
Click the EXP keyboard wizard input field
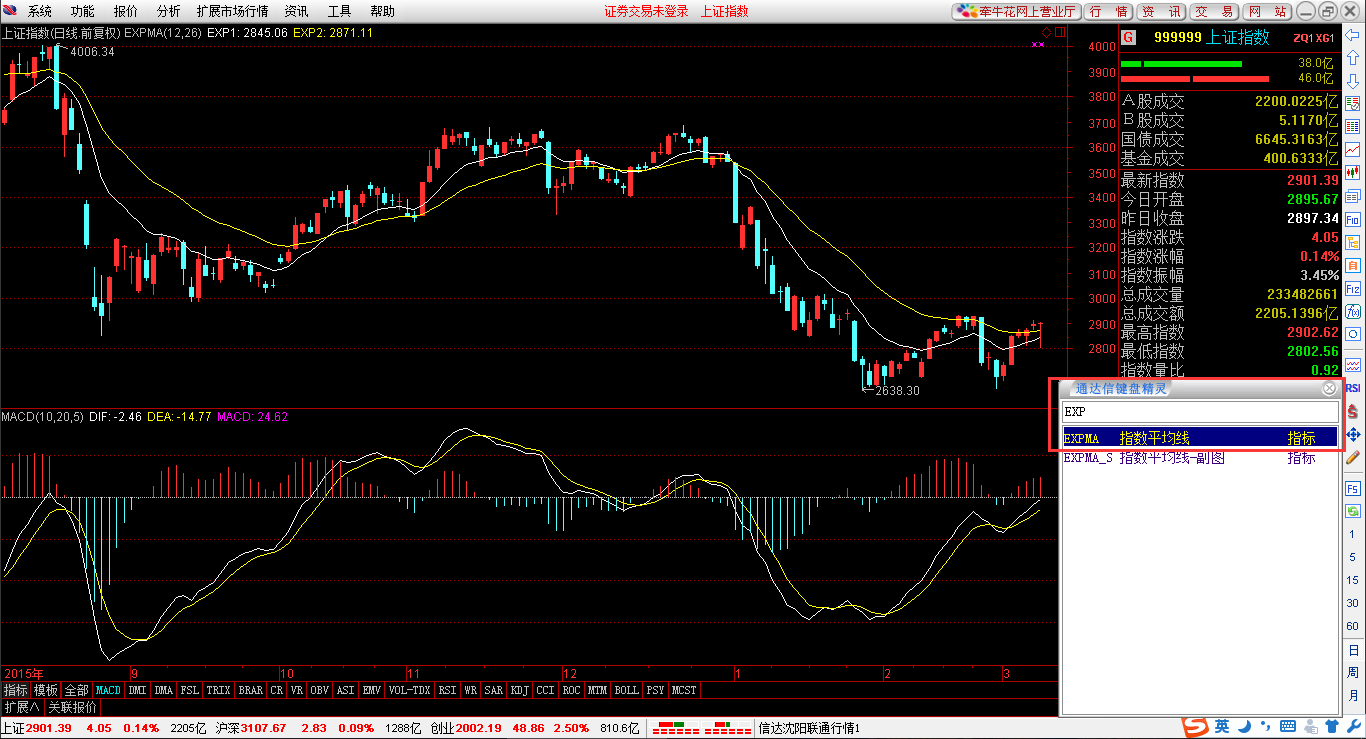coord(1200,411)
